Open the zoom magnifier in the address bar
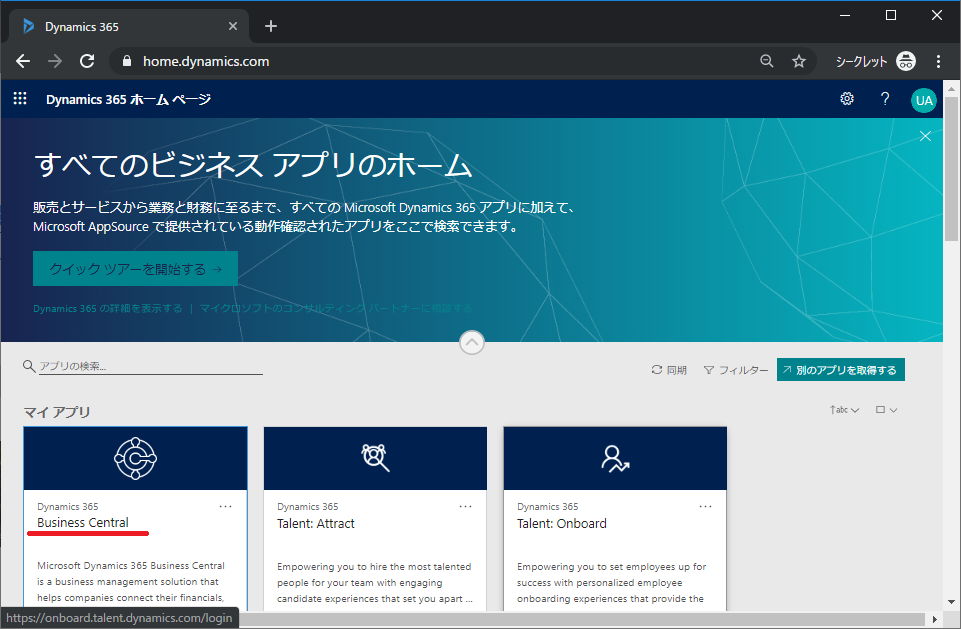The height and width of the screenshot is (629, 961). click(767, 61)
